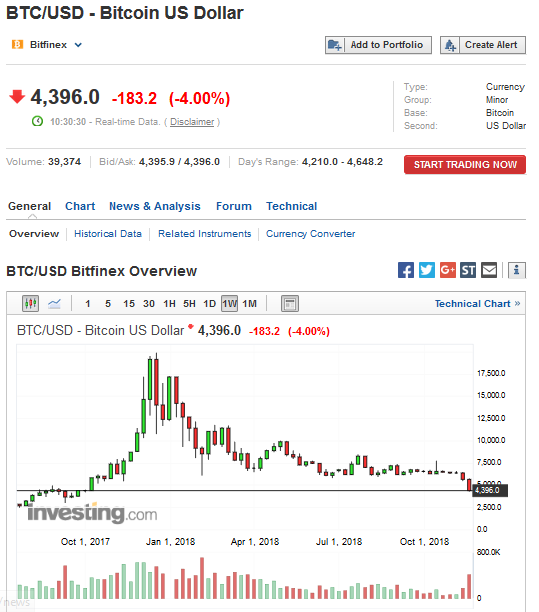
Task: Share via Google Plus icon
Action: [448, 270]
